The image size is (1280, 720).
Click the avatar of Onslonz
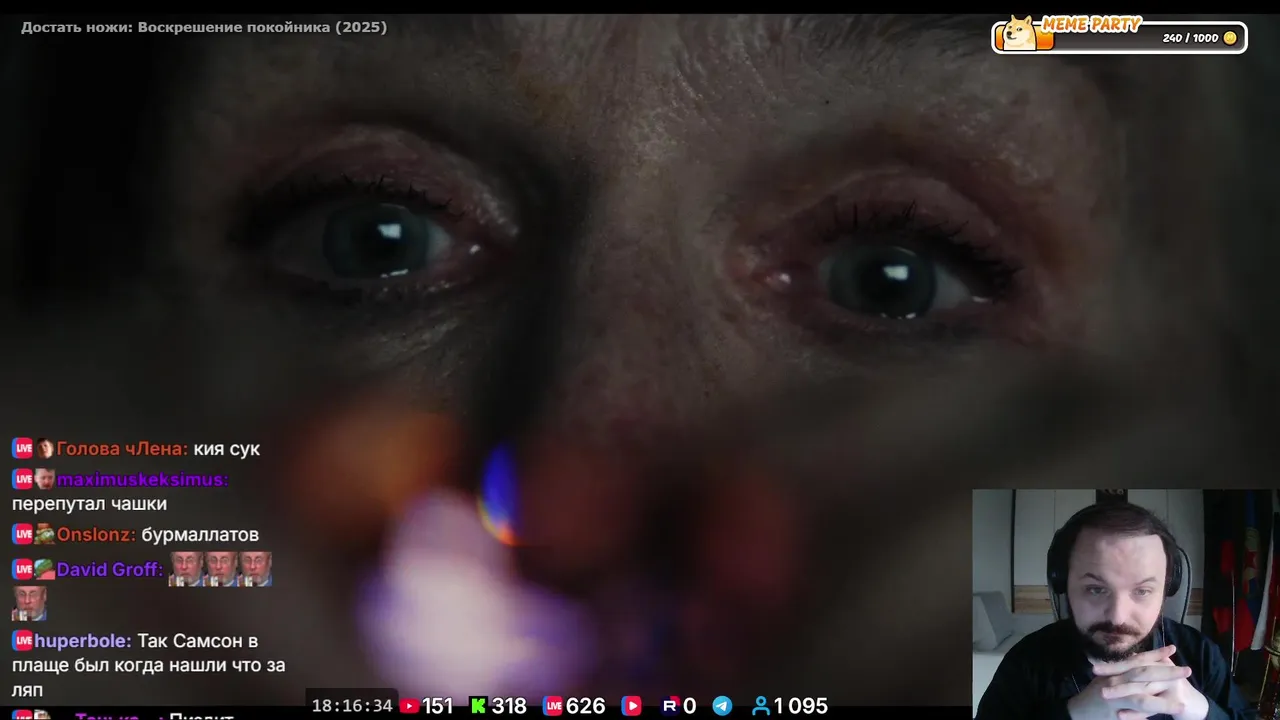[x=45, y=535]
